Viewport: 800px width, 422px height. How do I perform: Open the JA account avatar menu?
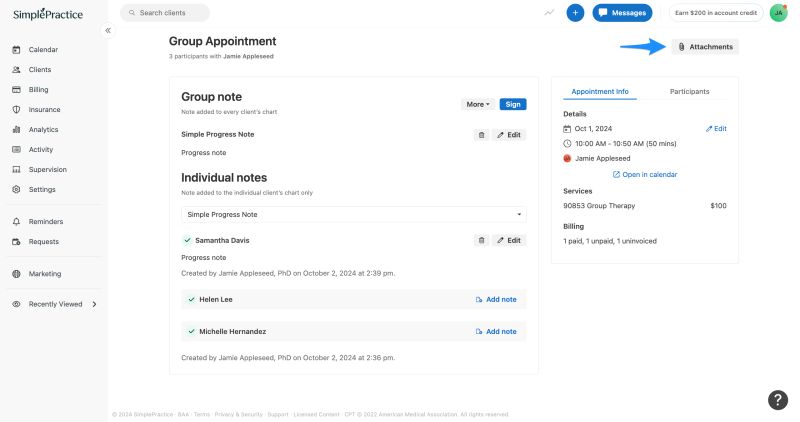pyautogui.click(x=779, y=13)
